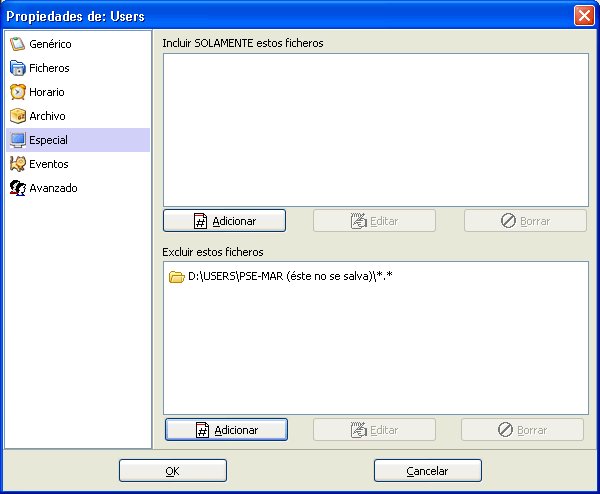The height and width of the screenshot is (494, 600).
Task: Click the Ficheros folder icon
Action: point(17,68)
